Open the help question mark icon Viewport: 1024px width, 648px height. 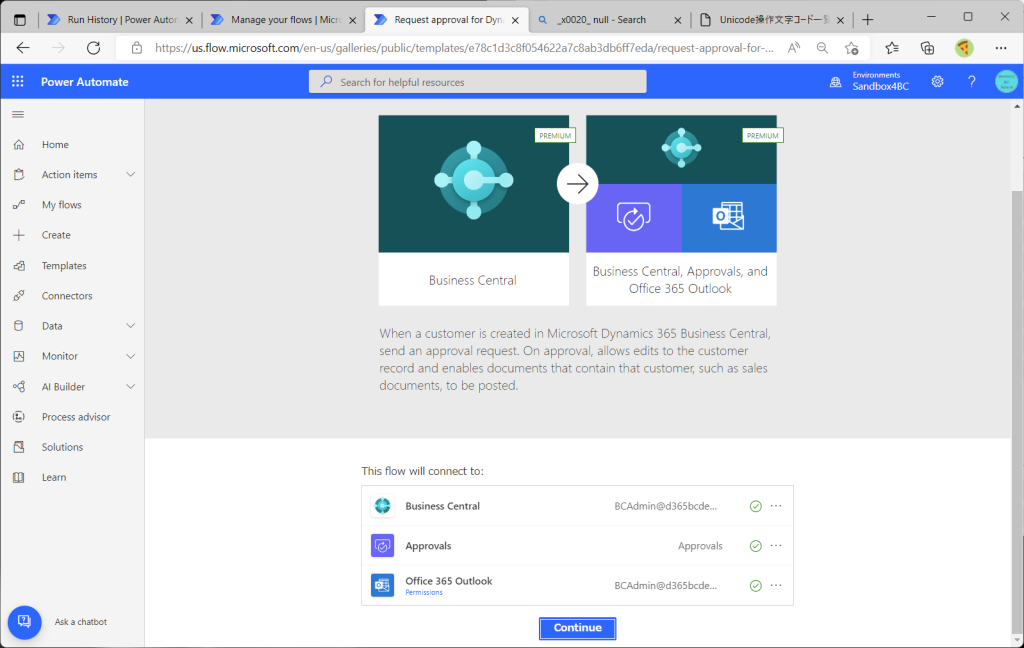(x=972, y=82)
